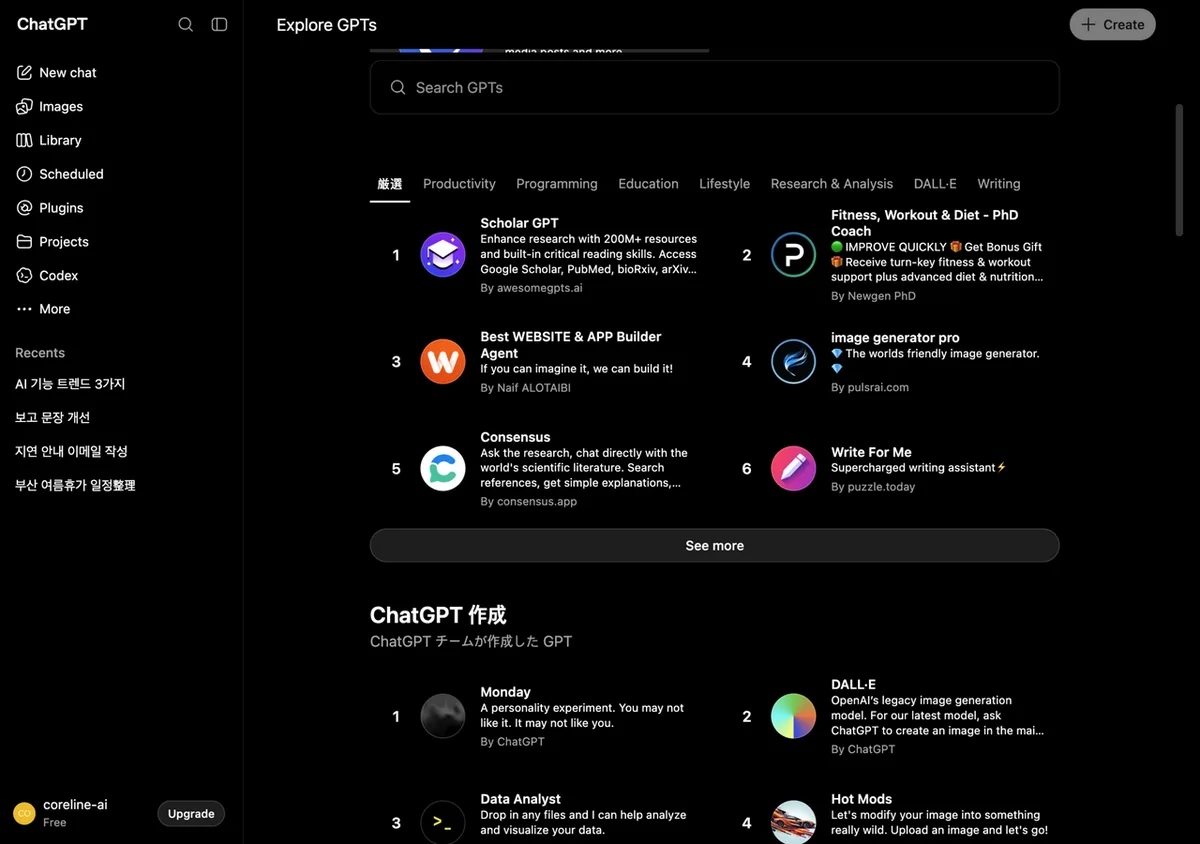Click the Scheduled clock icon
Screen dimensions: 1200x844
[24, 174]
